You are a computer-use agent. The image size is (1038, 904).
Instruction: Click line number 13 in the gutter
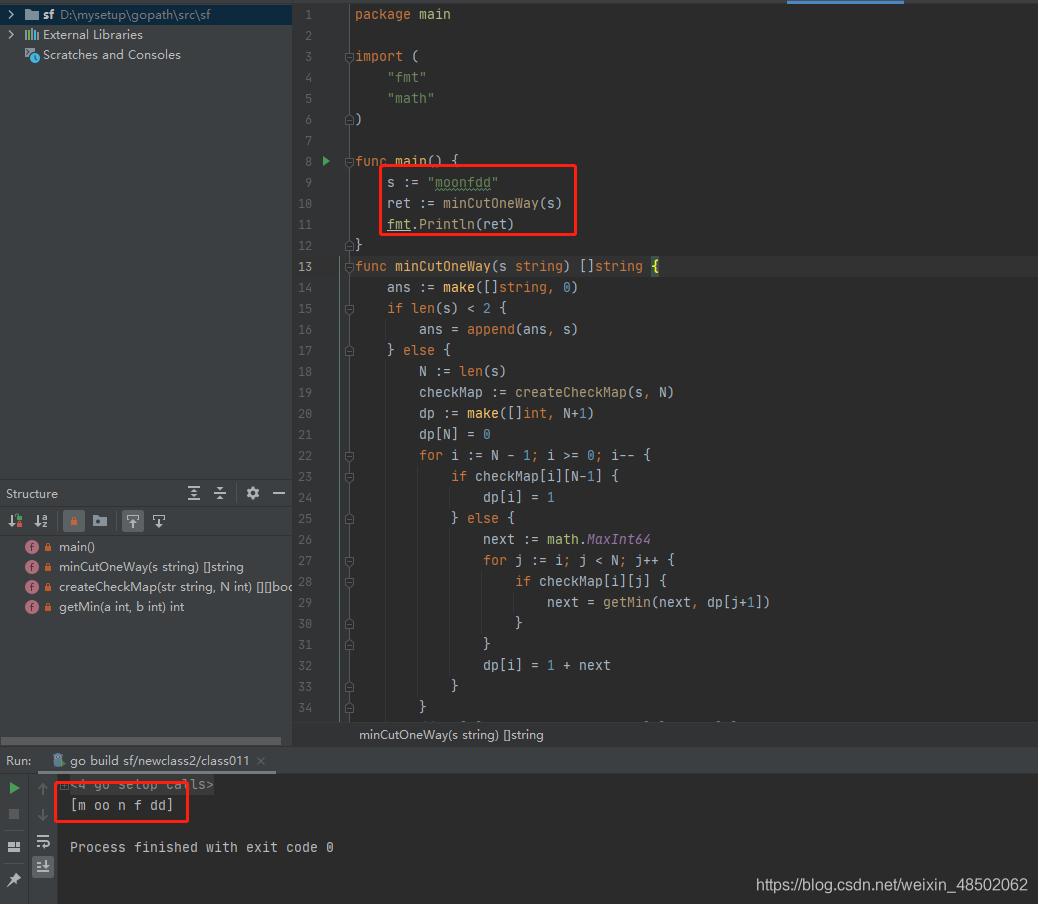tap(305, 266)
